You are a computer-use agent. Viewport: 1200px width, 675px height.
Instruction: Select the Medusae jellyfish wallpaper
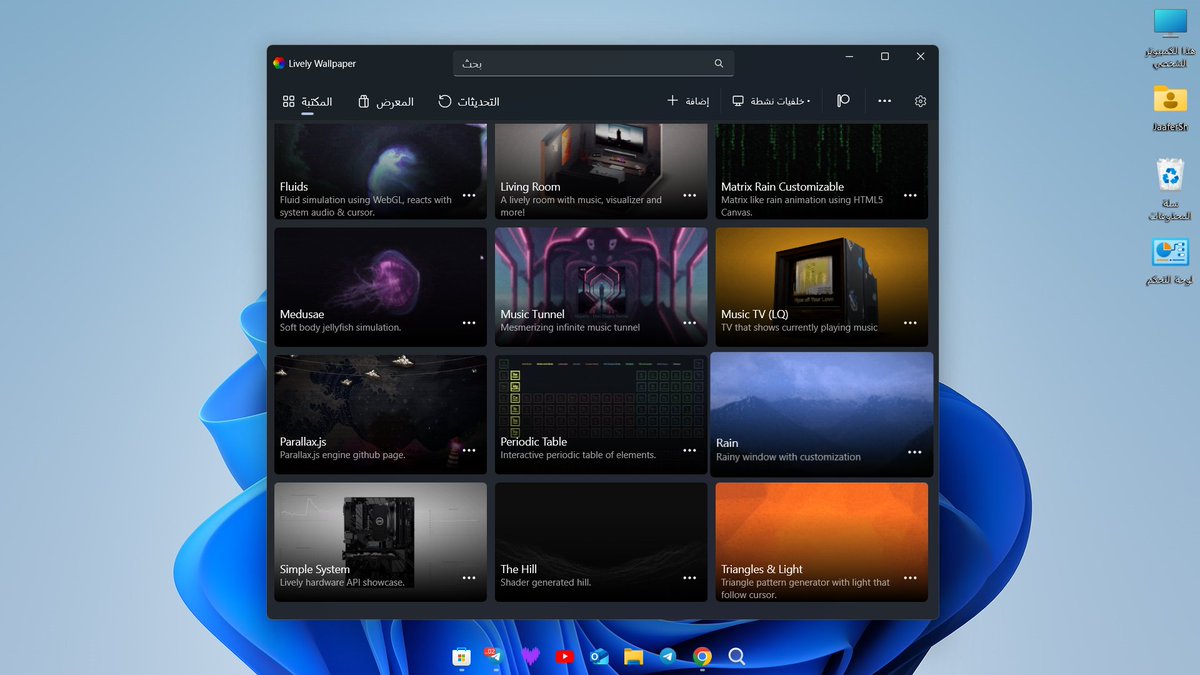(380, 287)
